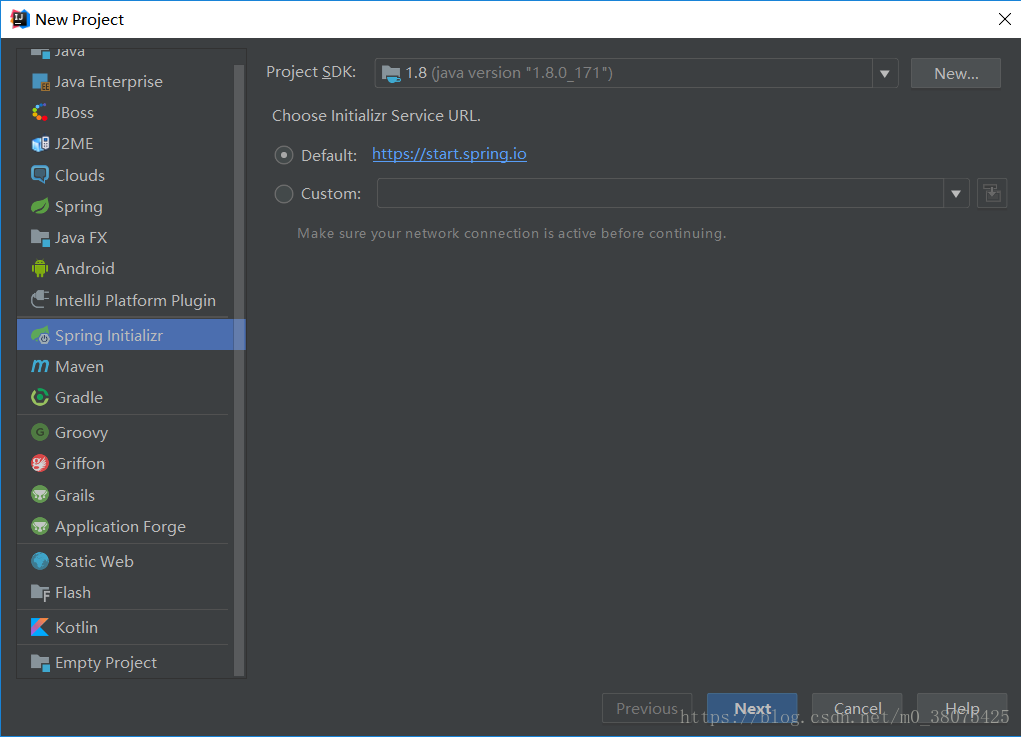Open the https://start.spring.io link
The height and width of the screenshot is (737, 1021).
[449, 154]
